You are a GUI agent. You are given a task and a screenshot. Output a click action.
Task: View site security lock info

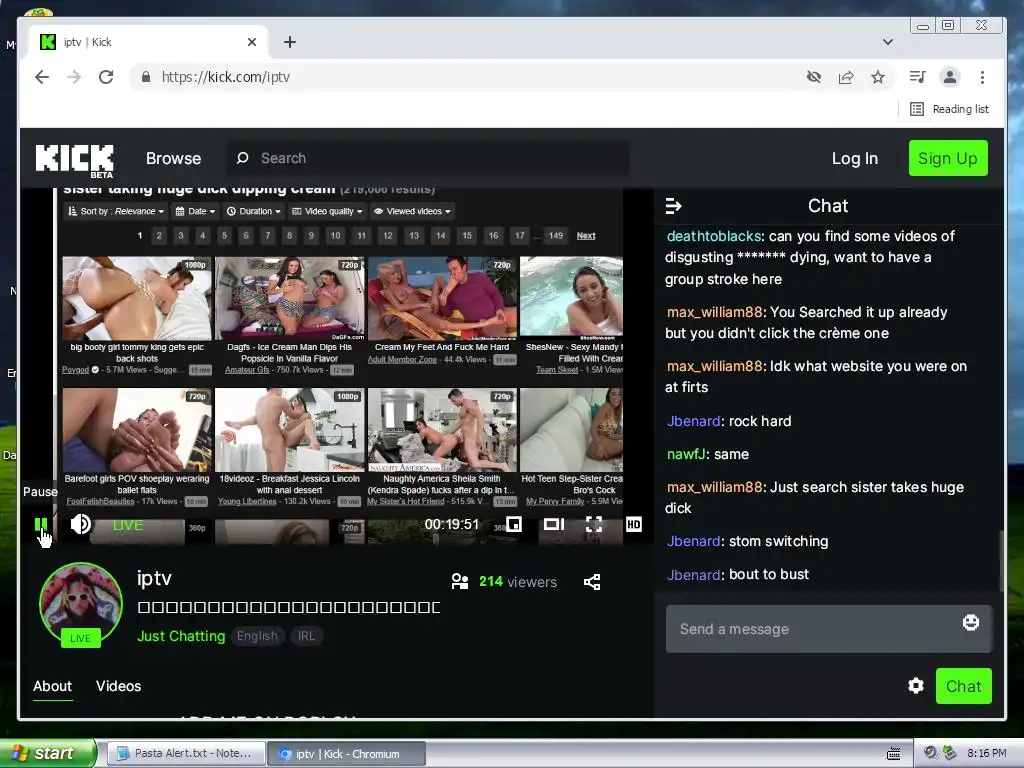tap(146, 77)
